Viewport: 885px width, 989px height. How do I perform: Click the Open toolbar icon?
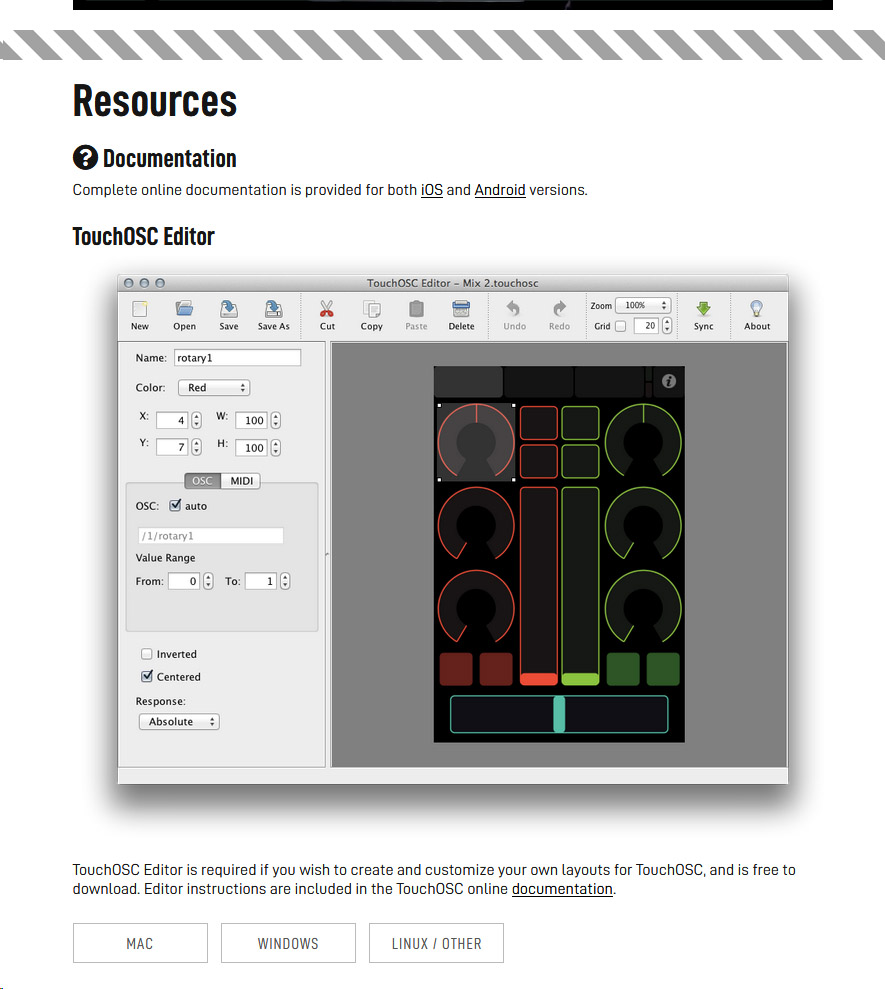pyautogui.click(x=184, y=309)
